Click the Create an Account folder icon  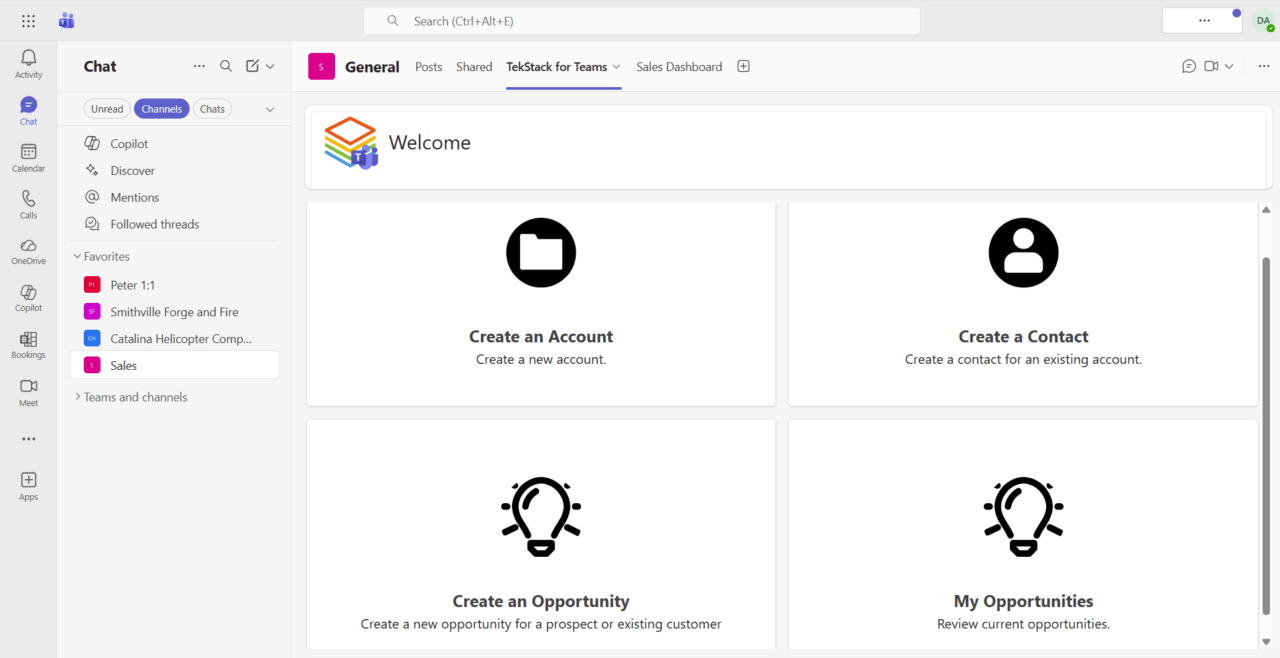541,253
